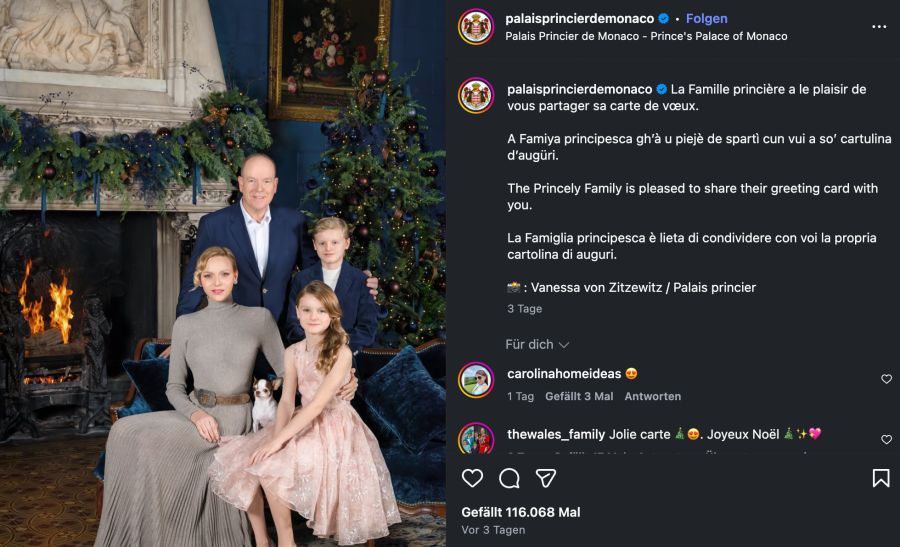Open the "Gefällt 116.068 Mal" likes list
900x547 pixels.
(520, 512)
